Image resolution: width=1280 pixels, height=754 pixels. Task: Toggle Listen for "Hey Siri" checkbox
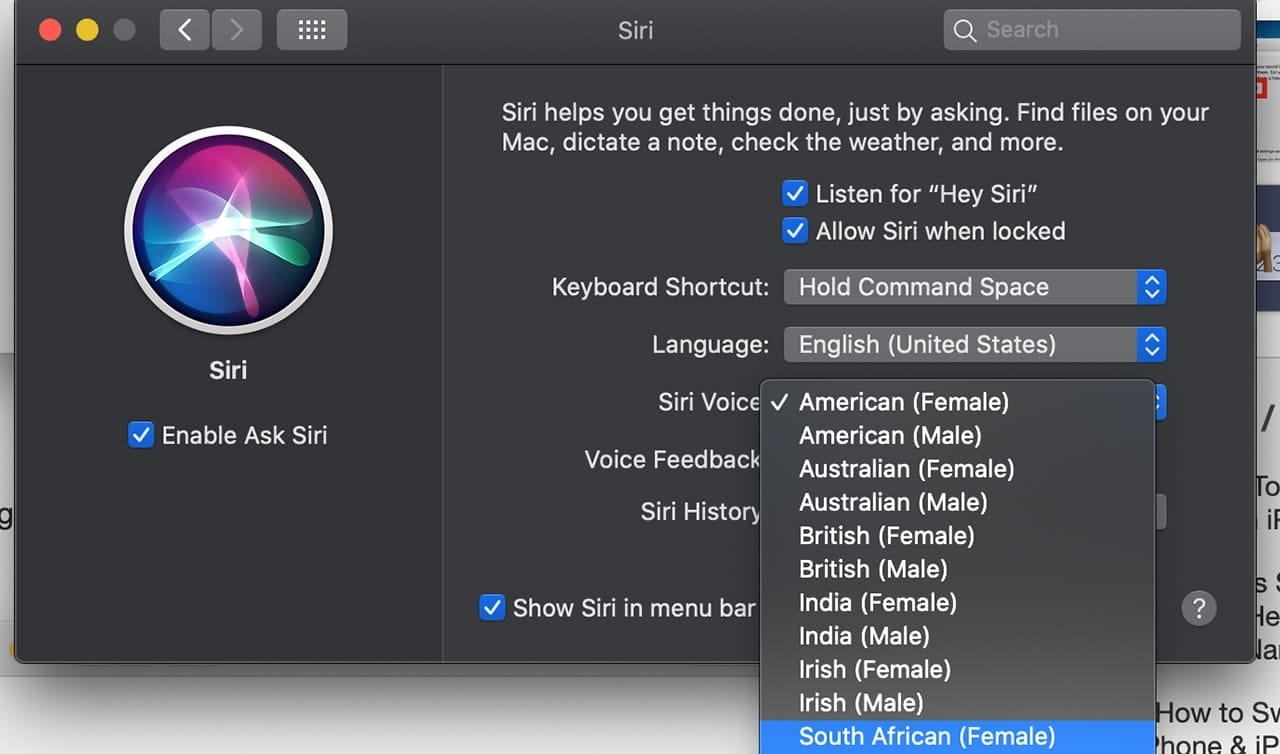click(x=795, y=194)
